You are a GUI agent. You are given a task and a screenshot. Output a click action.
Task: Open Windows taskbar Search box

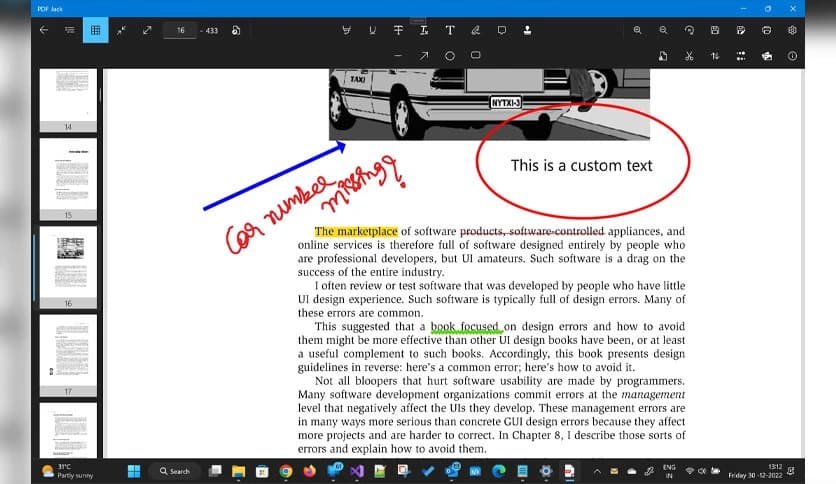174,470
